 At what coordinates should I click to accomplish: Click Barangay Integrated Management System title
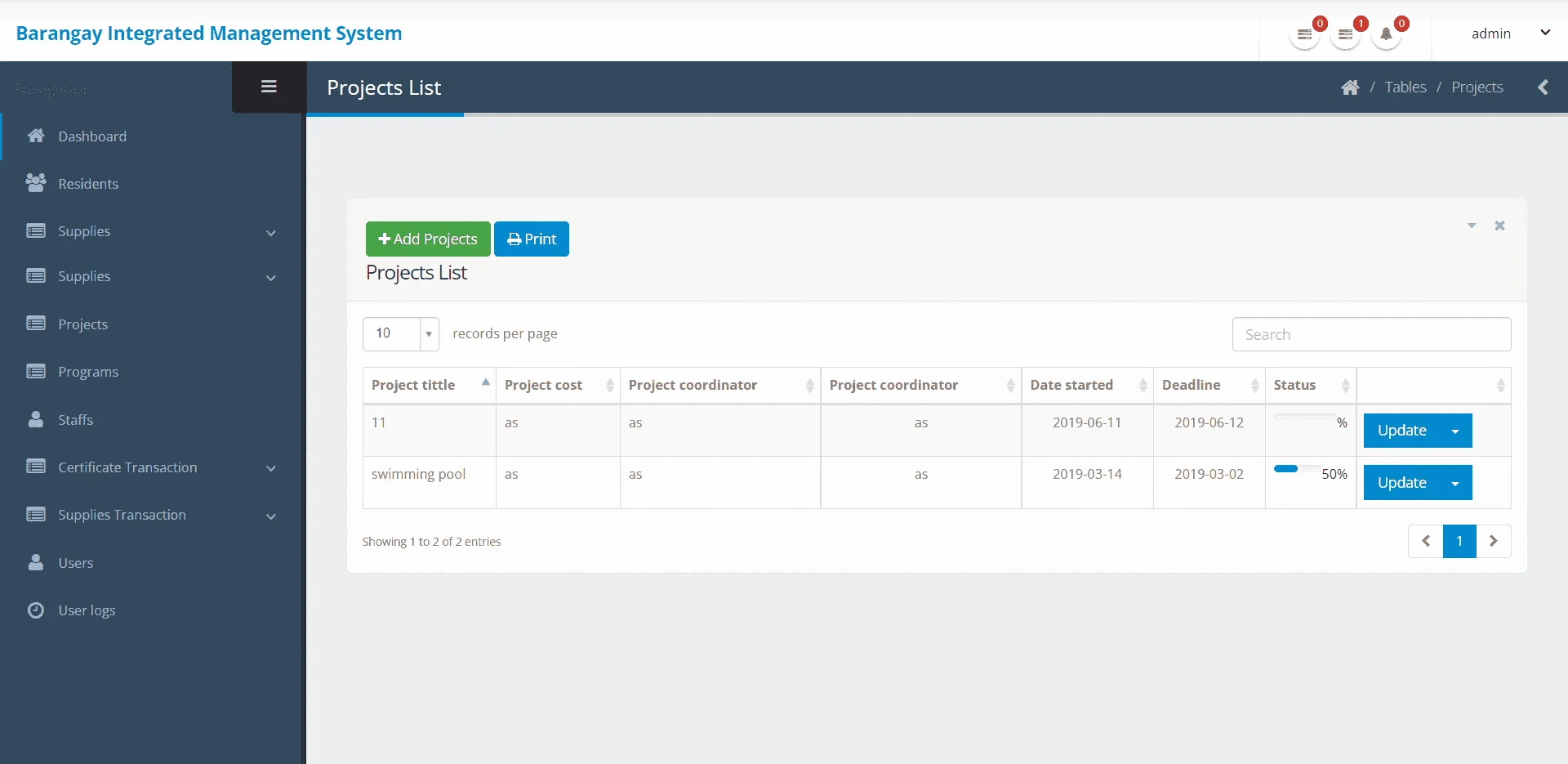coord(209,34)
